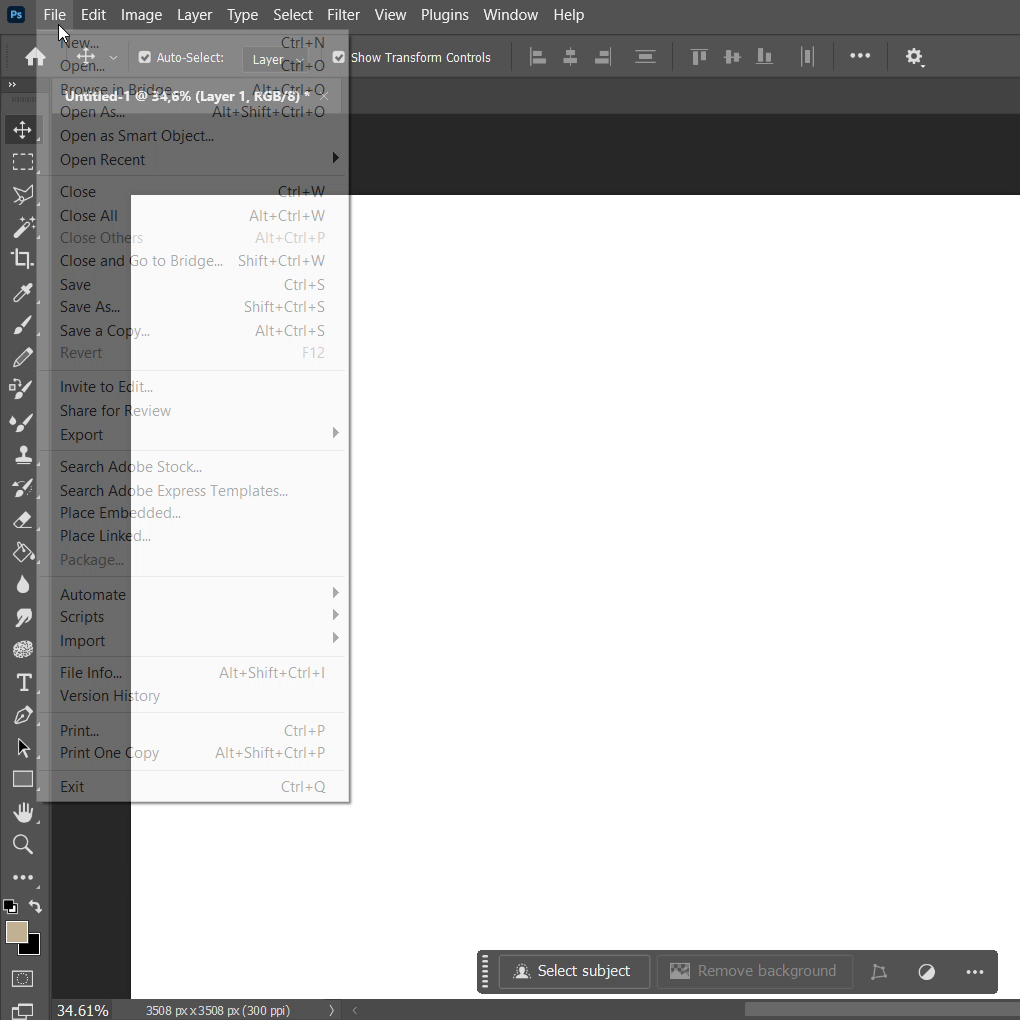Open the Filter menu
Viewport: 1020px width, 1020px height.
point(343,14)
